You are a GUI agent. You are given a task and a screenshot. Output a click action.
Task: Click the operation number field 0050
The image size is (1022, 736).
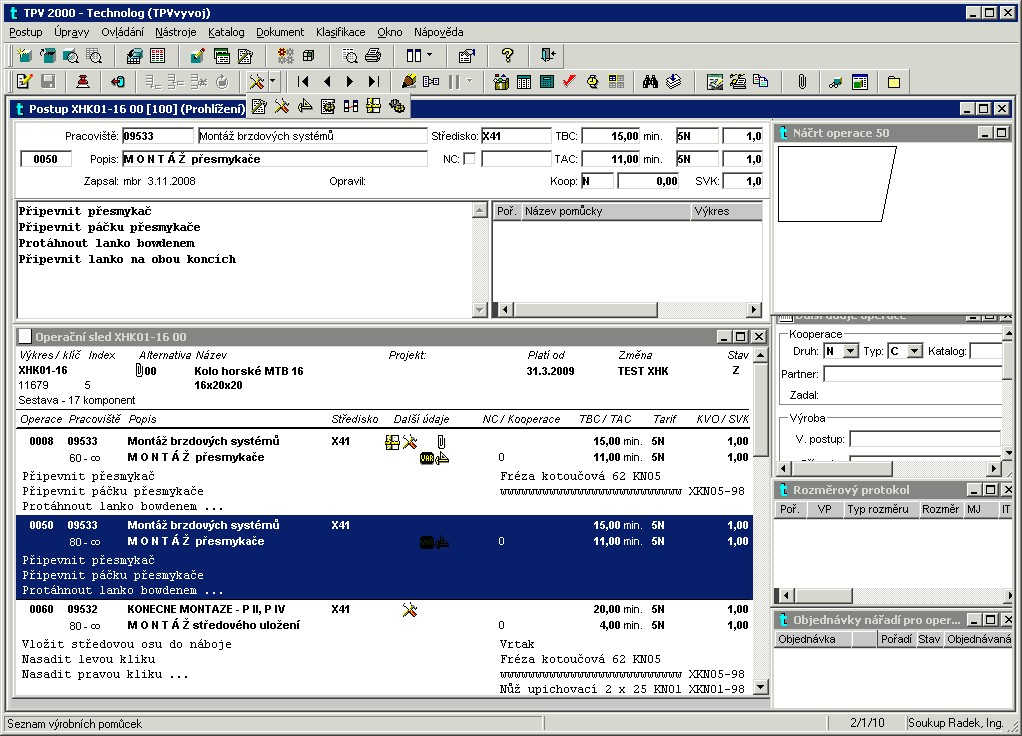46,159
